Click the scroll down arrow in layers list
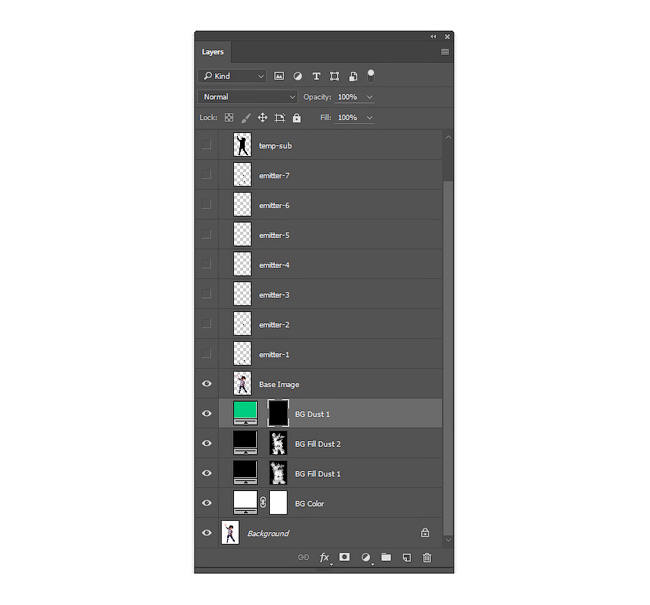650x605 pixels. (448, 540)
